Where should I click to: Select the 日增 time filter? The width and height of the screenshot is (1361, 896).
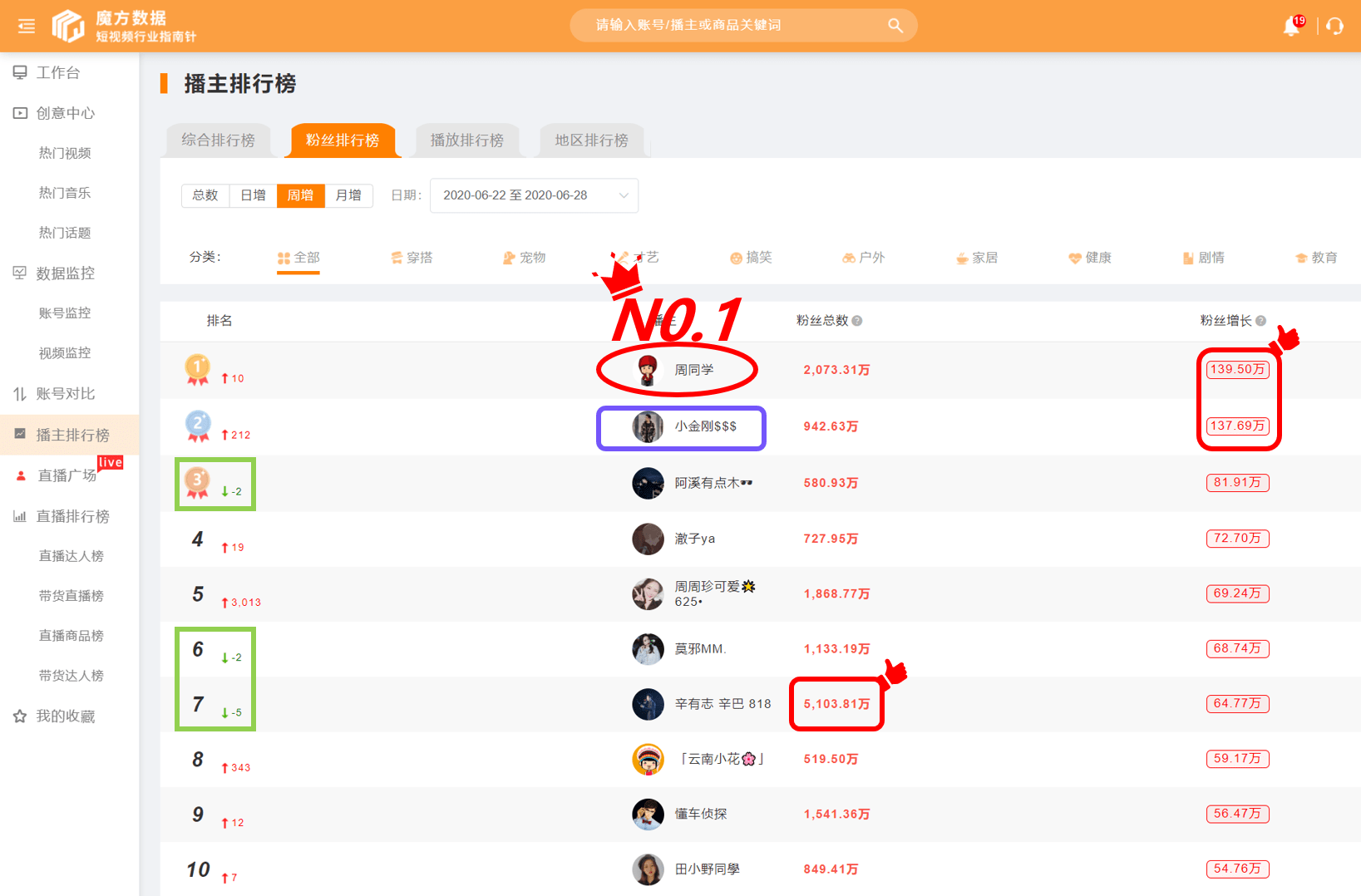(x=253, y=195)
